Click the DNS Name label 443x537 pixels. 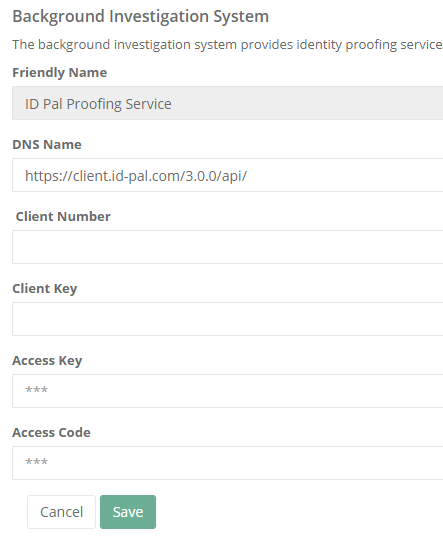[x=47, y=145]
